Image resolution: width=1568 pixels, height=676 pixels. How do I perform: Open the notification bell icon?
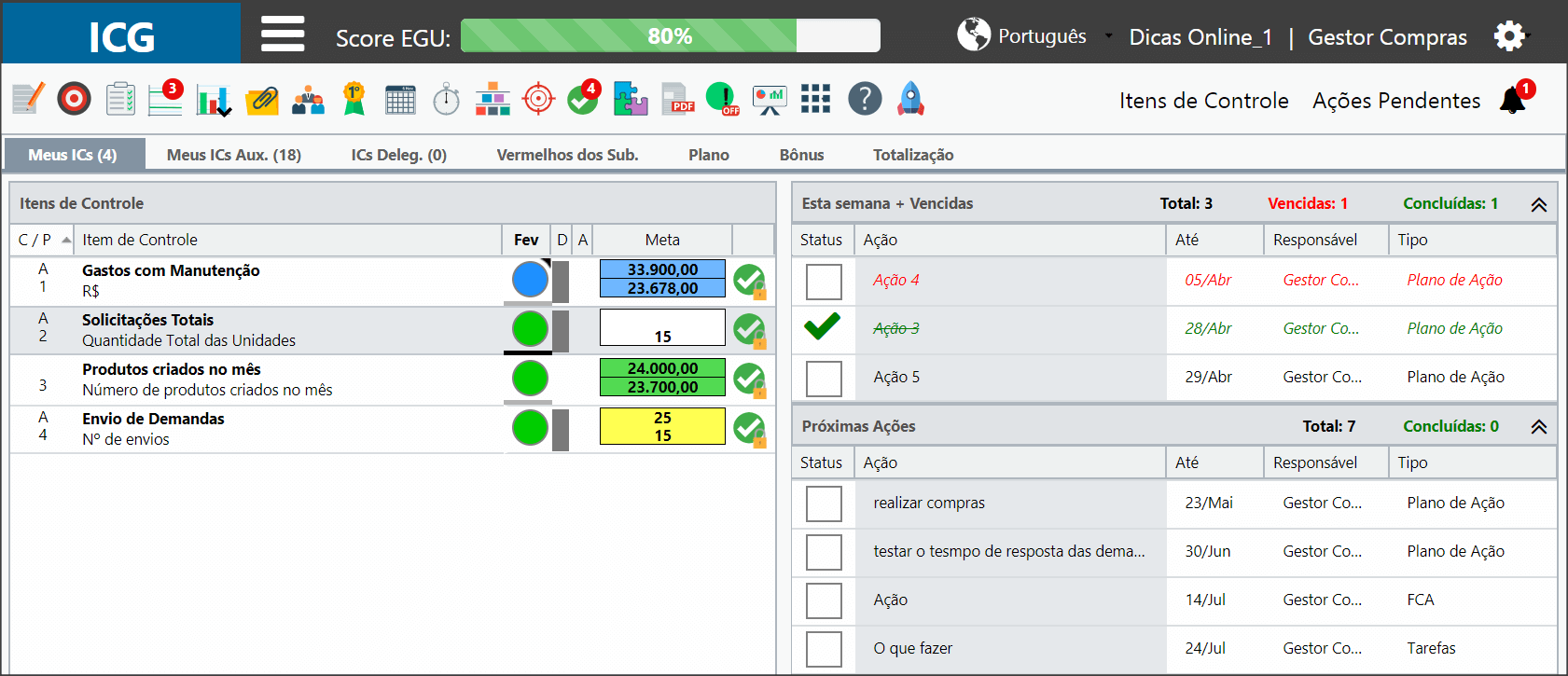pyautogui.click(x=1513, y=99)
